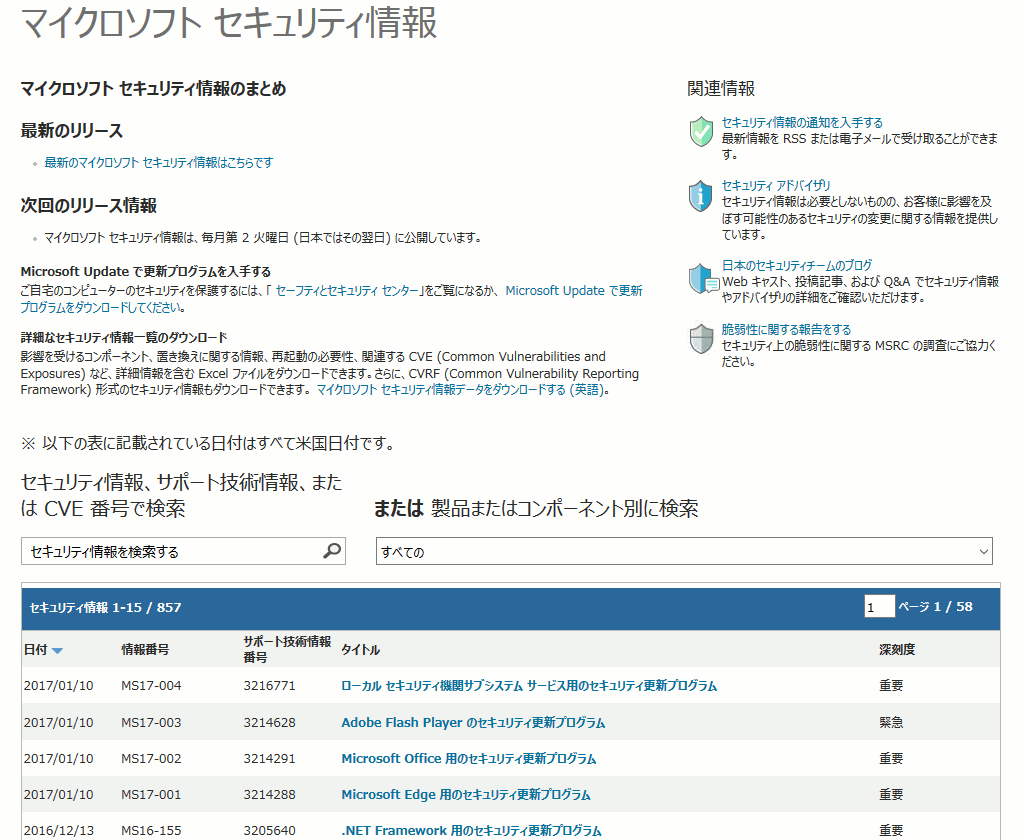1024x840 pixels.
Task: Click the サポート技術情報番号 column header
Action: point(287,649)
